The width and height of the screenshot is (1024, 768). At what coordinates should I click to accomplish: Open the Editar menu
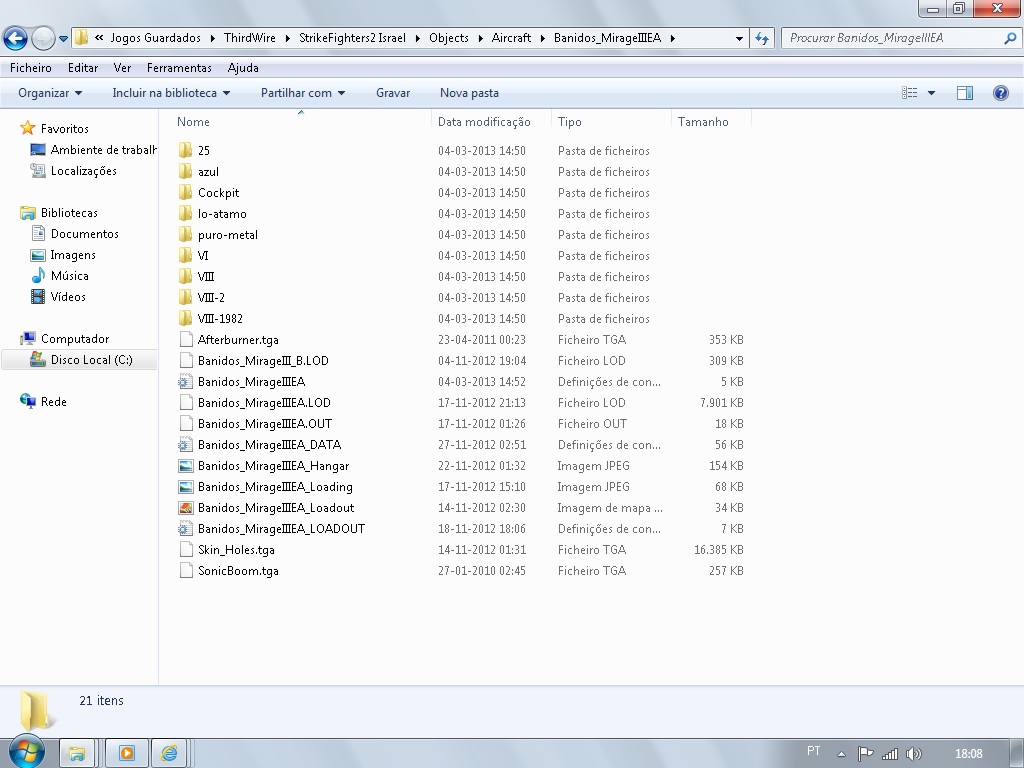tap(83, 68)
